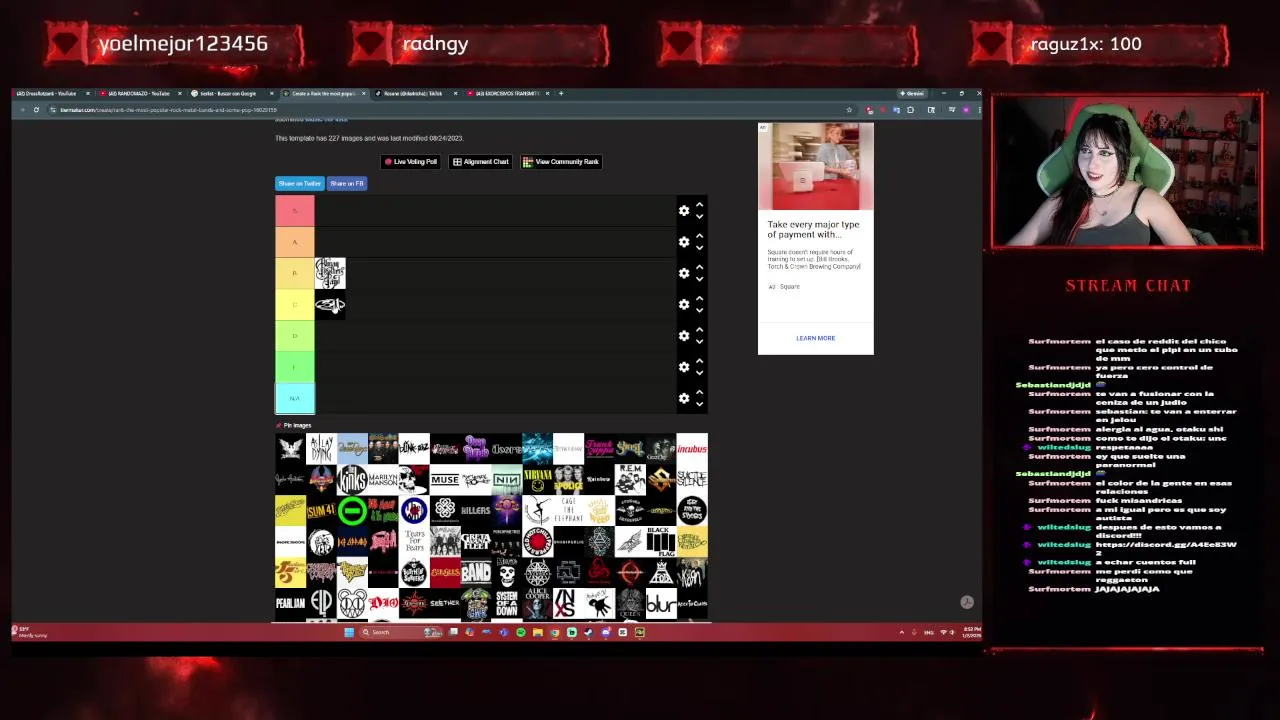Open settings gear for the D tier row

point(684,336)
